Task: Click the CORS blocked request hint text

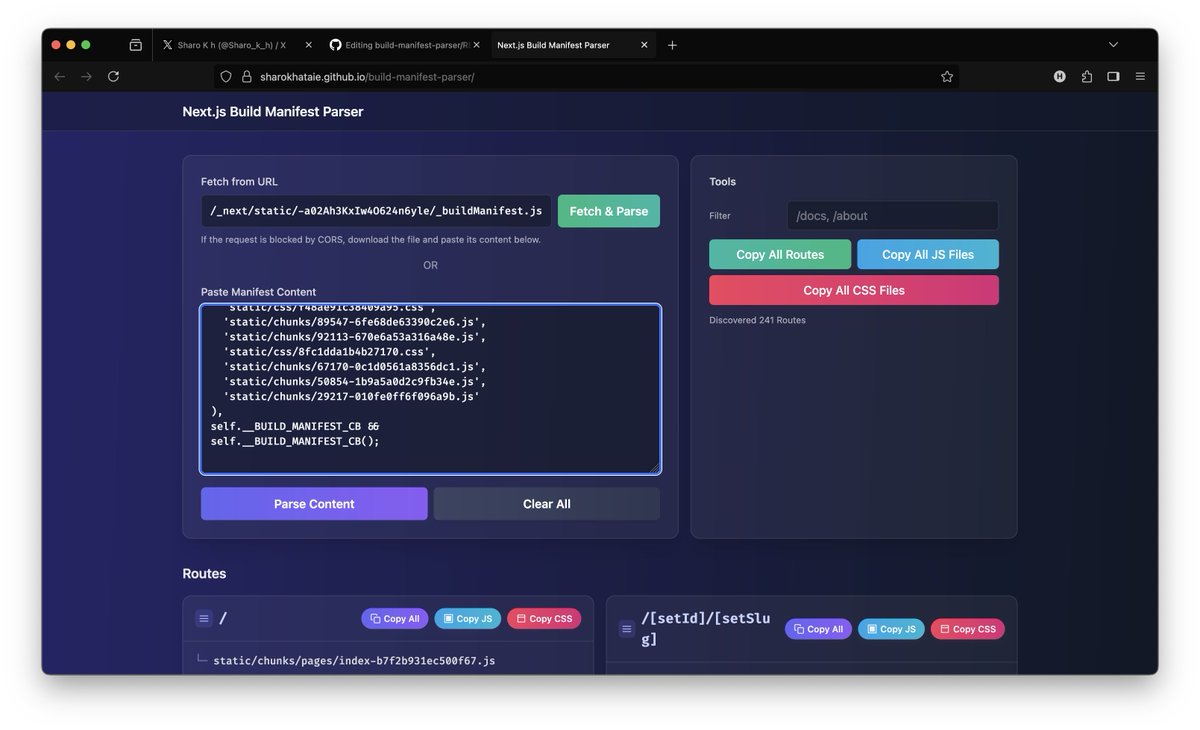Action: click(371, 240)
